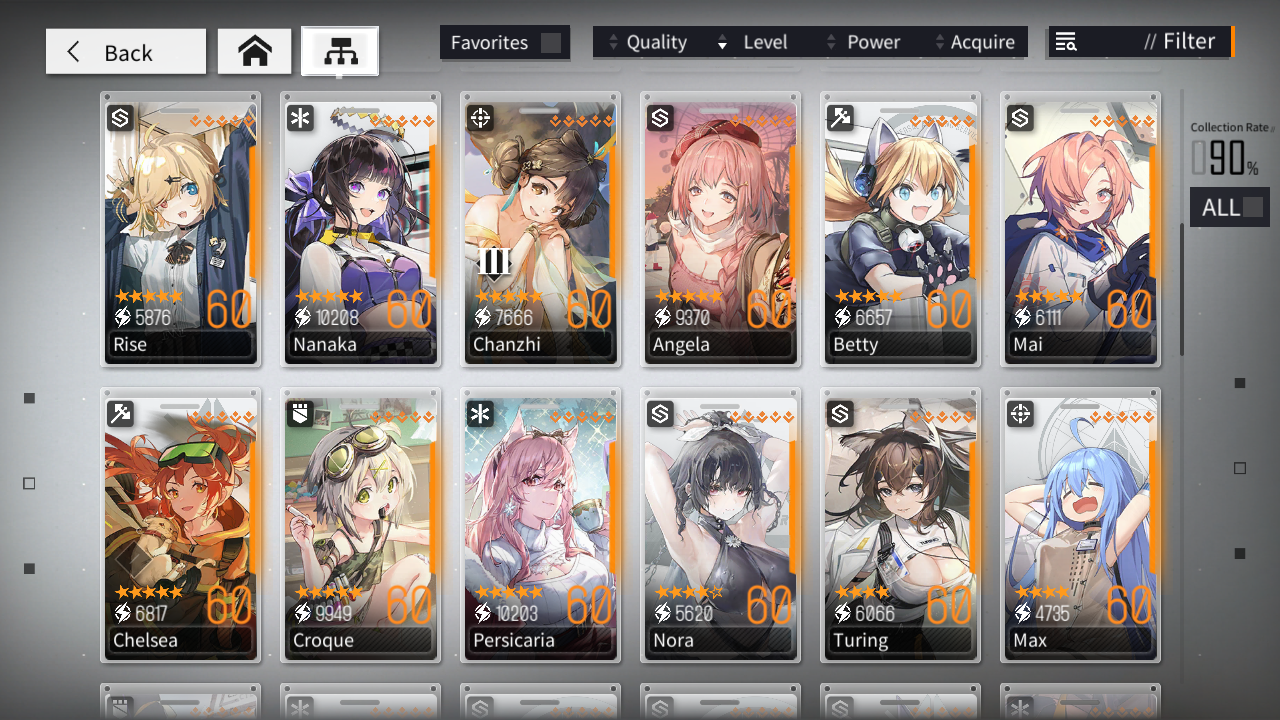Open the home icon button

pos(255,52)
